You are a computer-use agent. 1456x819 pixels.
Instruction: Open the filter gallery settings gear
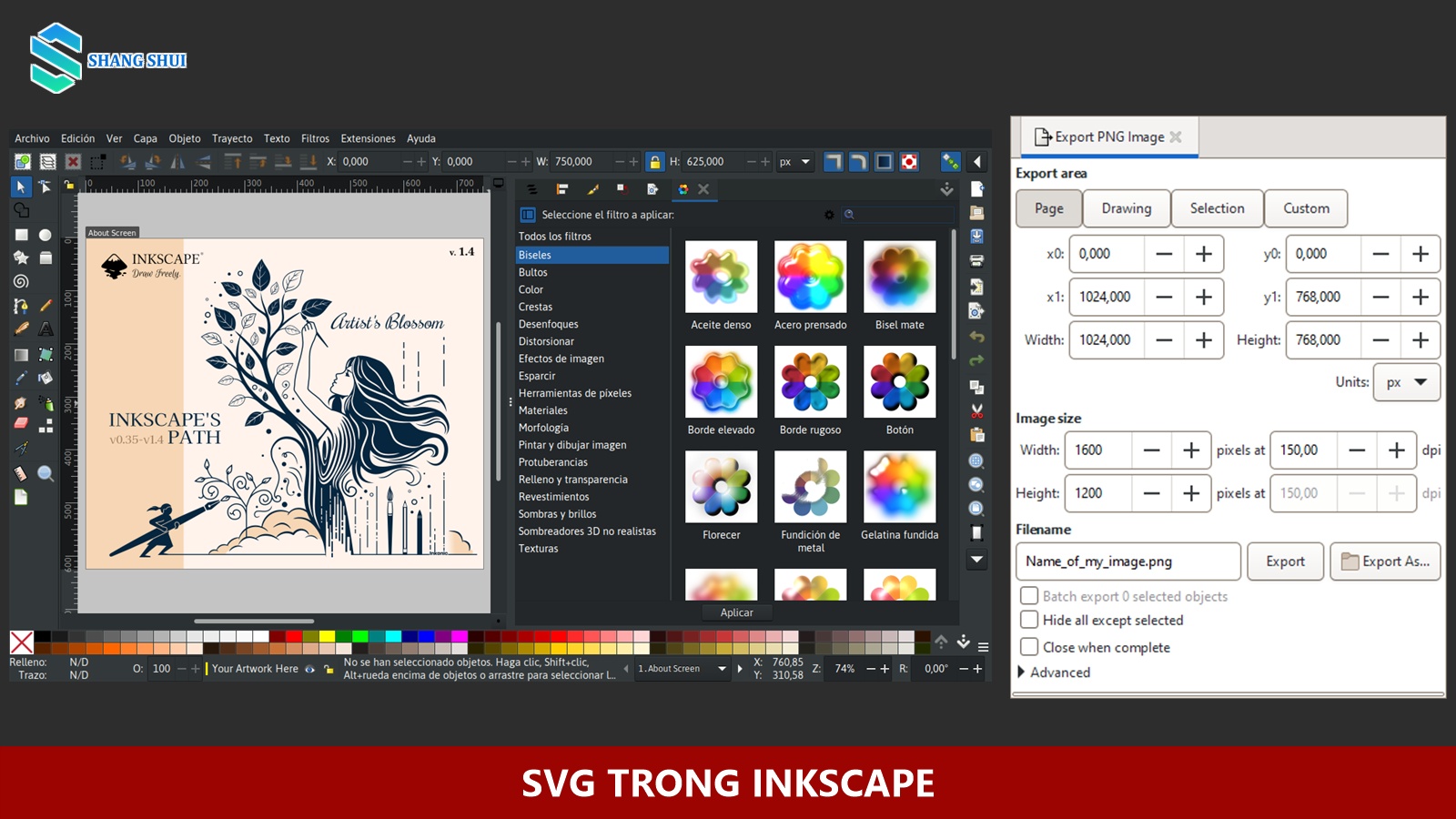[x=828, y=215]
